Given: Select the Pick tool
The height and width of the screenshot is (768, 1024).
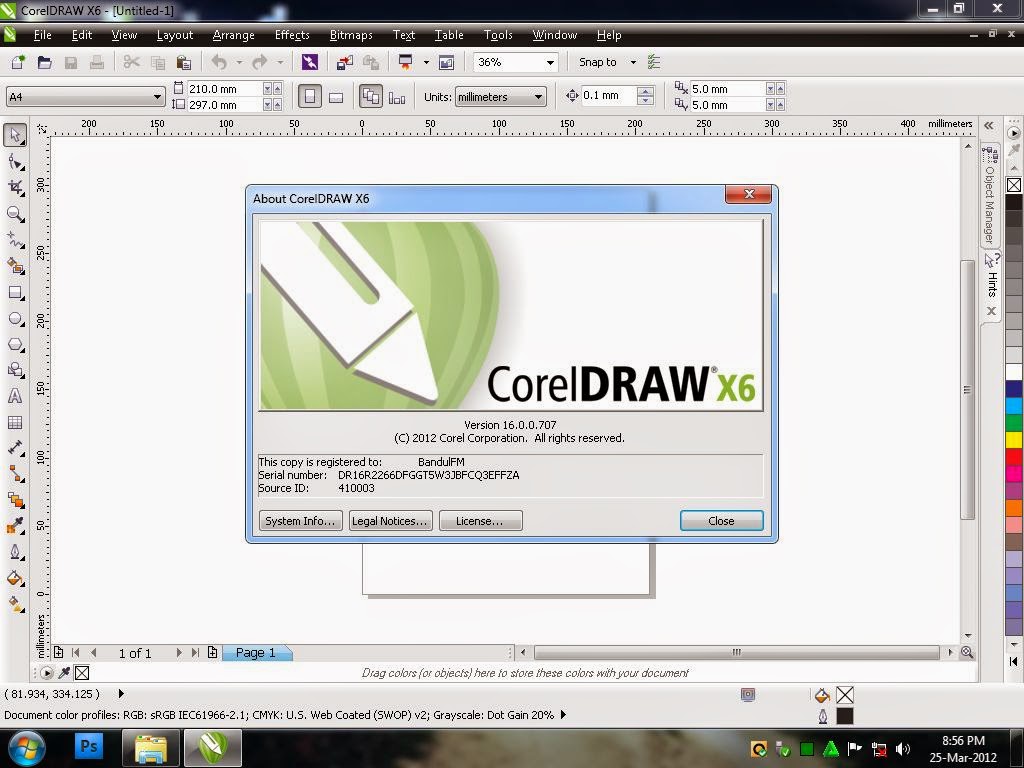Looking at the screenshot, I should (15, 135).
